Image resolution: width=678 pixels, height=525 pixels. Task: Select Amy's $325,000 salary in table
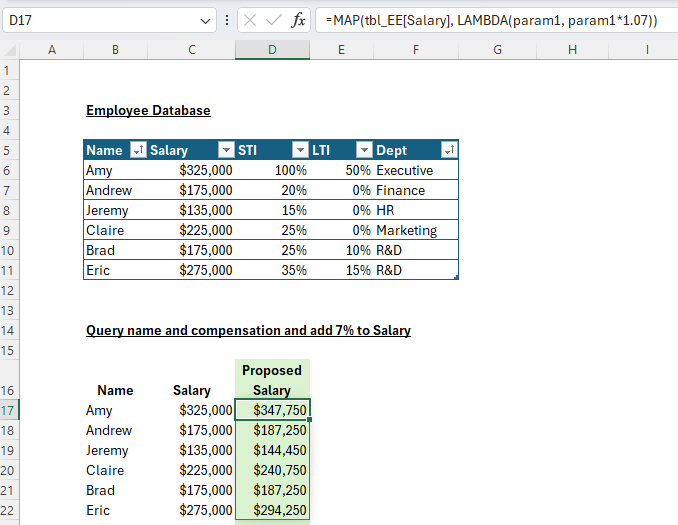click(x=192, y=170)
